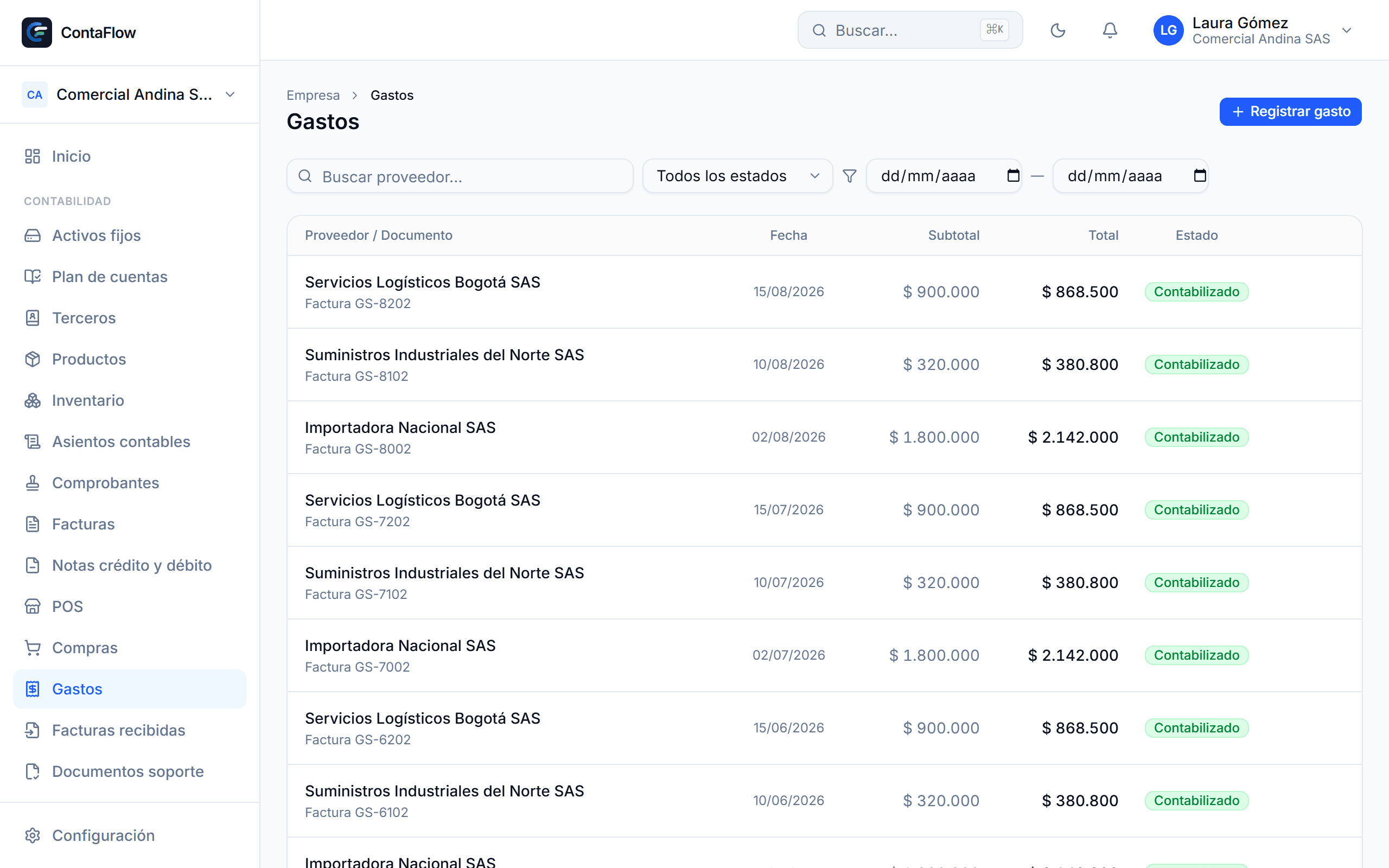Click the Configuración gear icon
This screenshot has width=1389, height=868.
click(33, 836)
